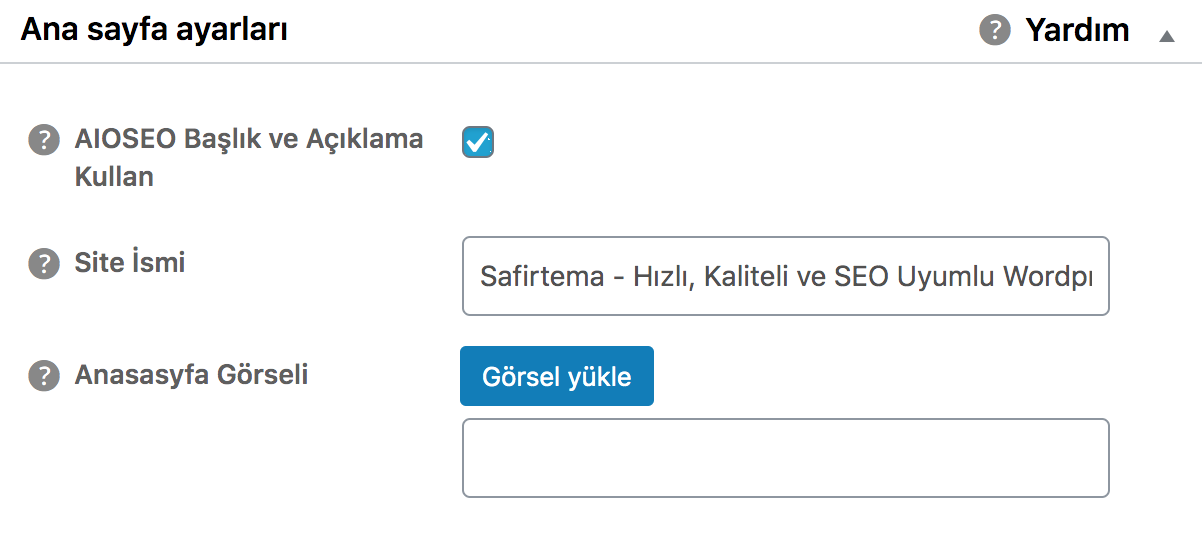Focus the Site İsmi text field
The width and height of the screenshot is (1202, 538).
click(x=786, y=276)
